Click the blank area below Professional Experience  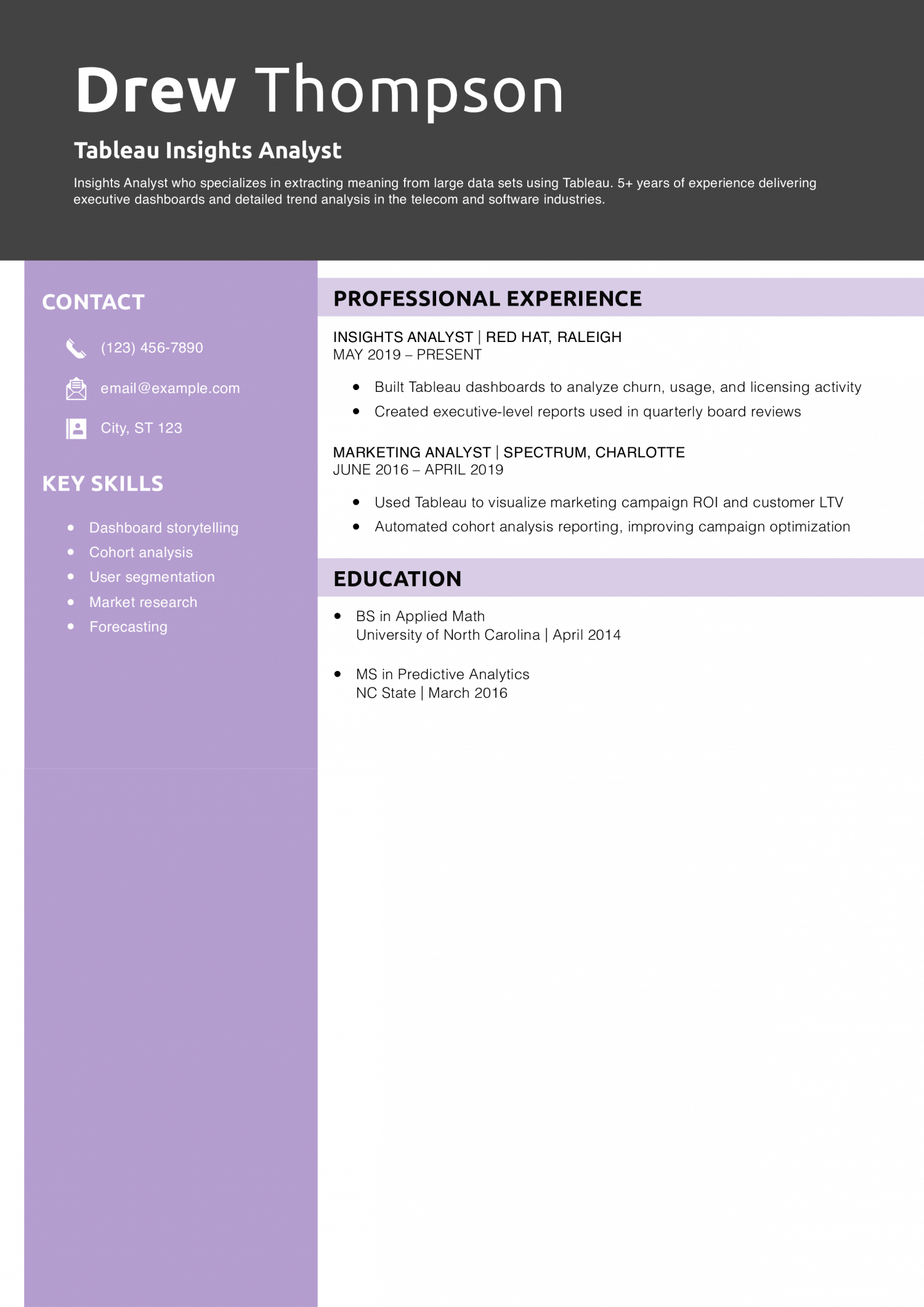click(x=620, y=436)
